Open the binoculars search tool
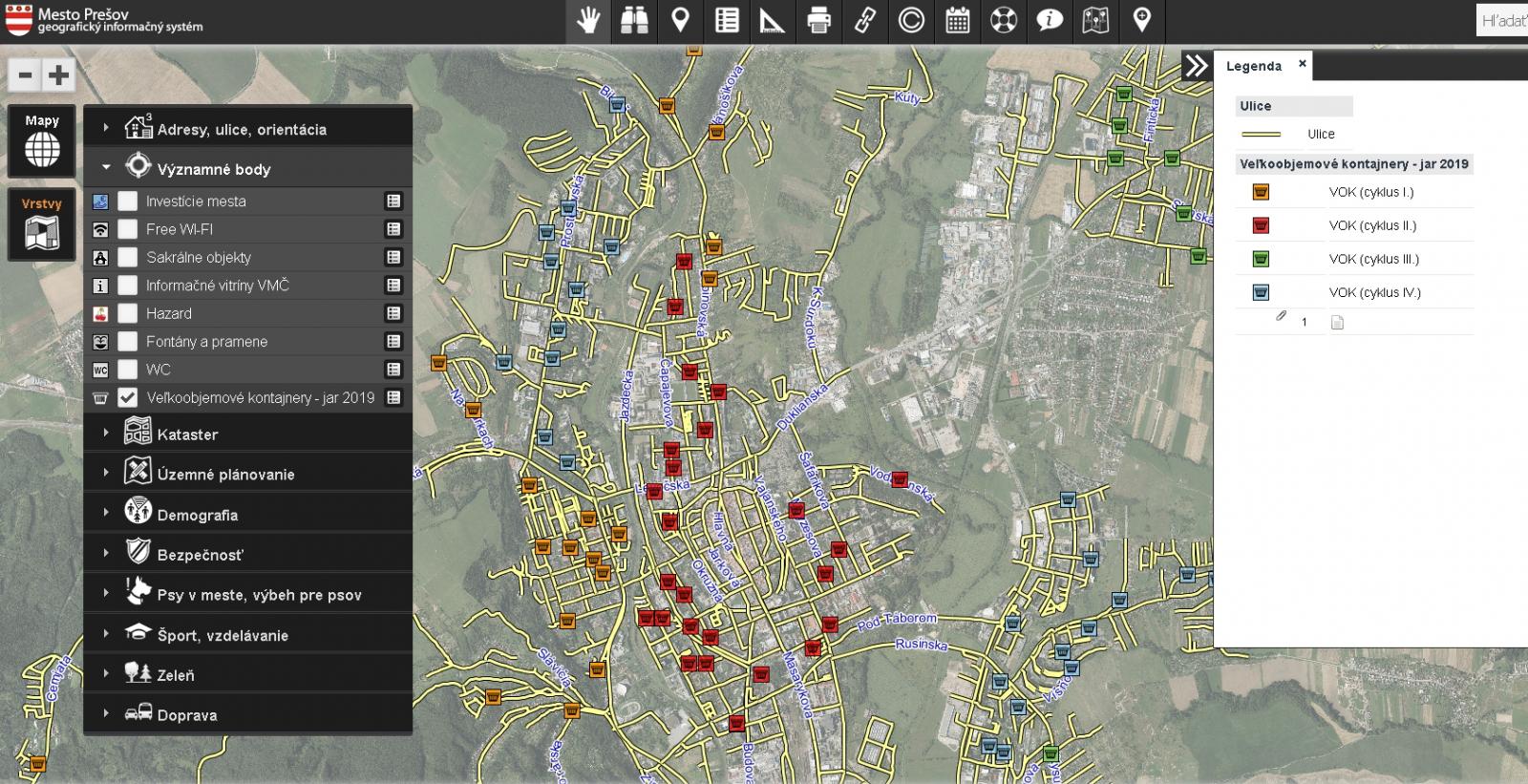The image size is (1528, 784). [x=634, y=20]
